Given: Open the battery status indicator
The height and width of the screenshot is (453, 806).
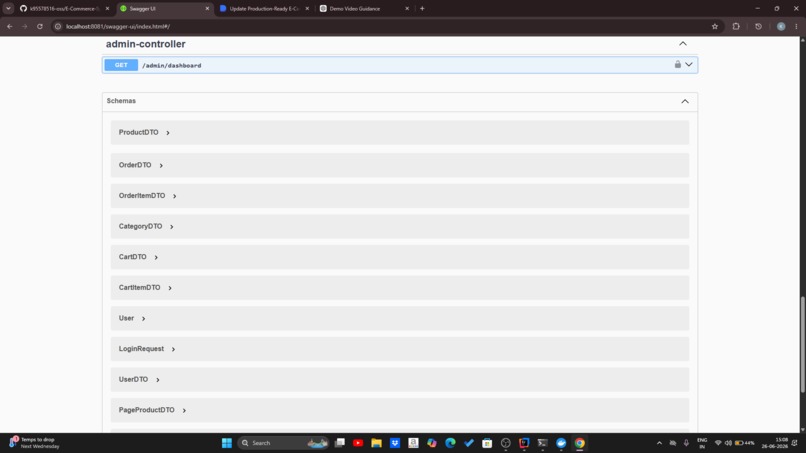Looking at the screenshot, I should tap(744, 443).
